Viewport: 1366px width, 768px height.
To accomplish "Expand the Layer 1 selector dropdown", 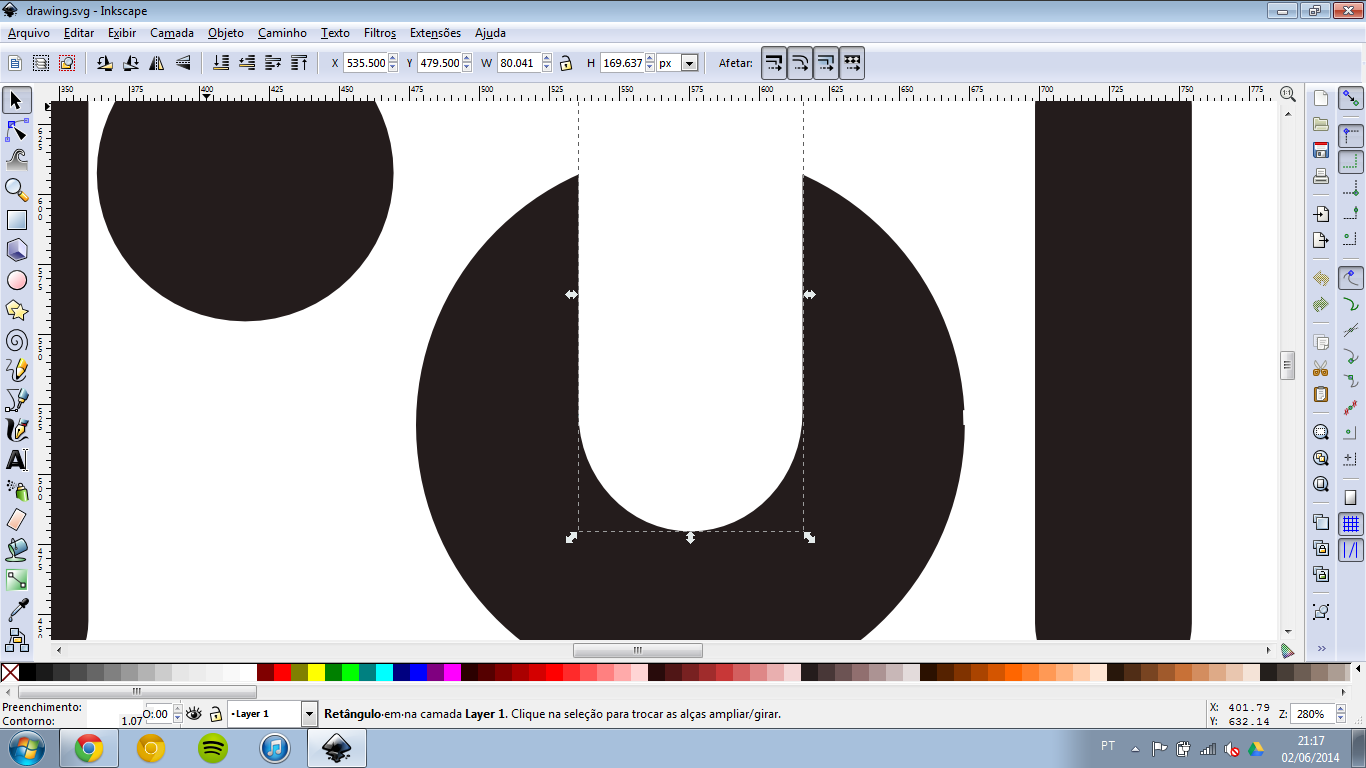I will click(309, 714).
